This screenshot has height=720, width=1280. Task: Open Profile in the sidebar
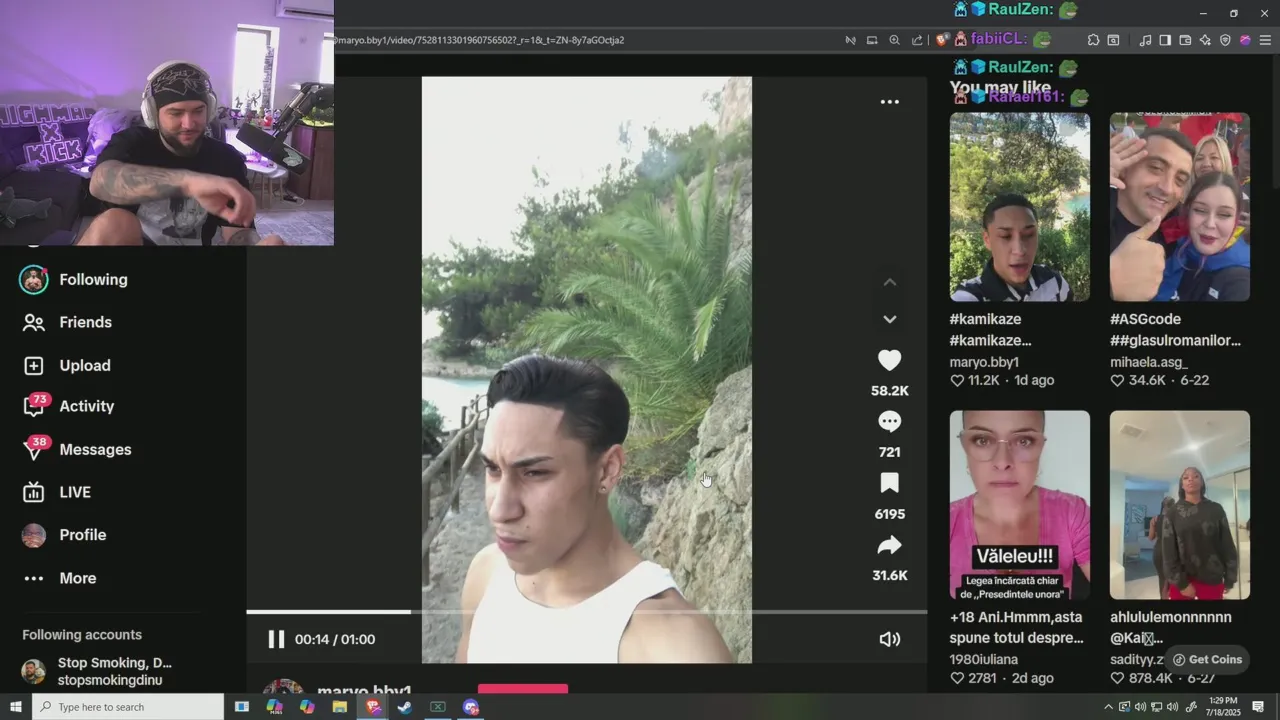coord(64,535)
